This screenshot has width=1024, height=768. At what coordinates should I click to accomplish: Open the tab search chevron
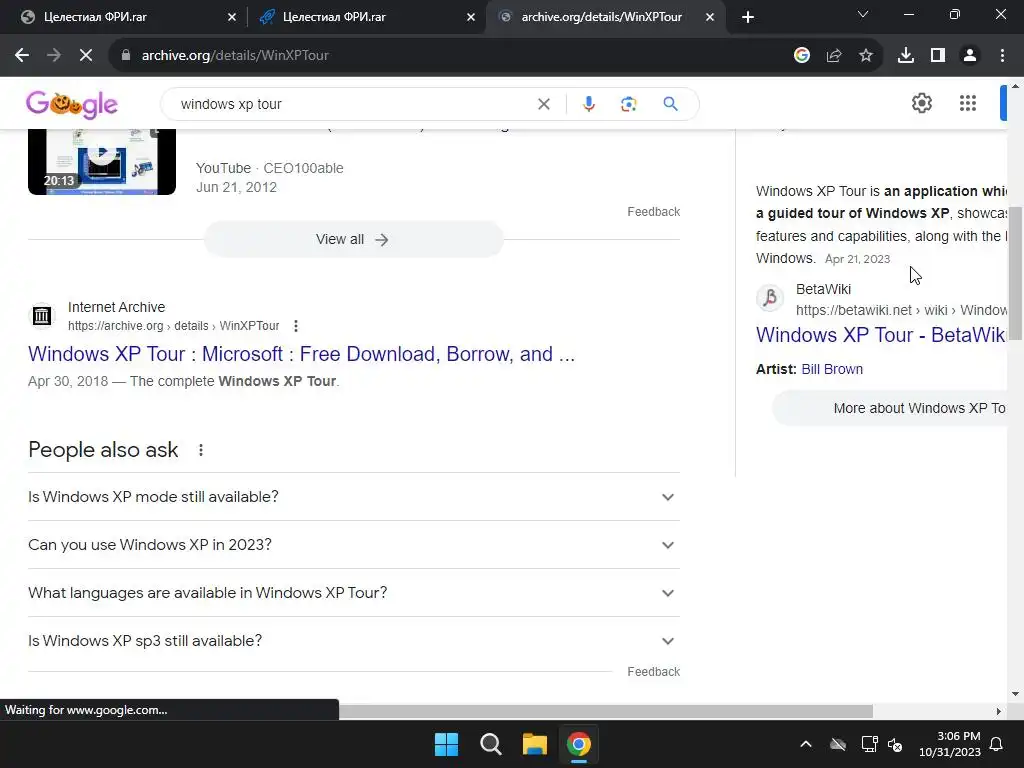[863, 14]
